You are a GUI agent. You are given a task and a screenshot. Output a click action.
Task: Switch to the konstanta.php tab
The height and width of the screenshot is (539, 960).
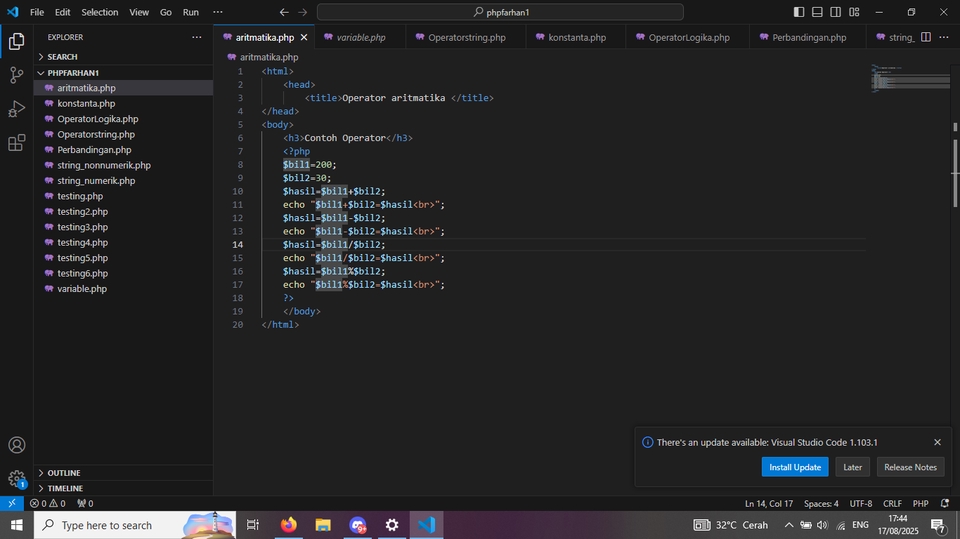pyautogui.click(x=576, y=37)
